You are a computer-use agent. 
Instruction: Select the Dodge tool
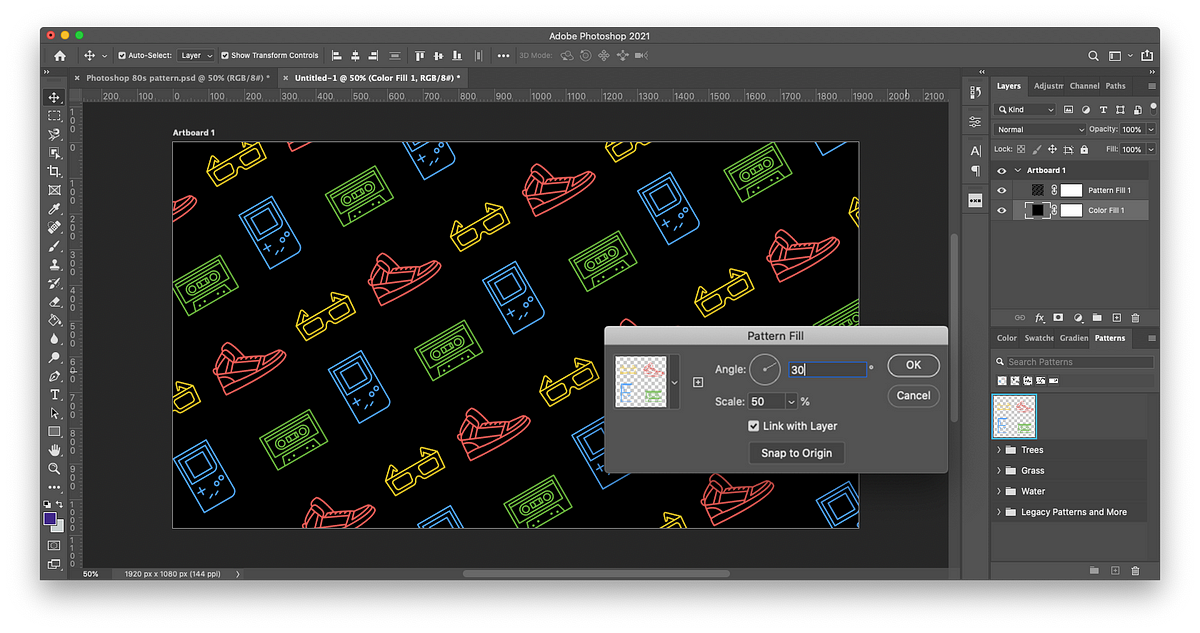pyautogui.click(x=55, y=358)
